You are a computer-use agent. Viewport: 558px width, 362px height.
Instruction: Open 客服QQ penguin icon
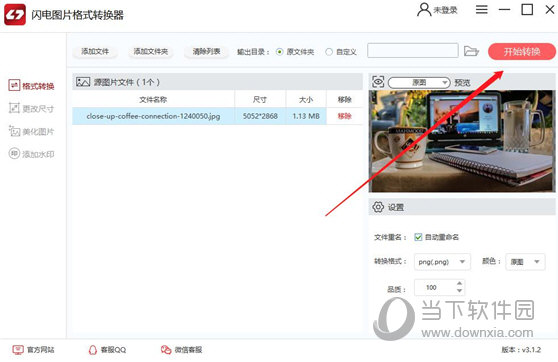(x=93, y=350)
